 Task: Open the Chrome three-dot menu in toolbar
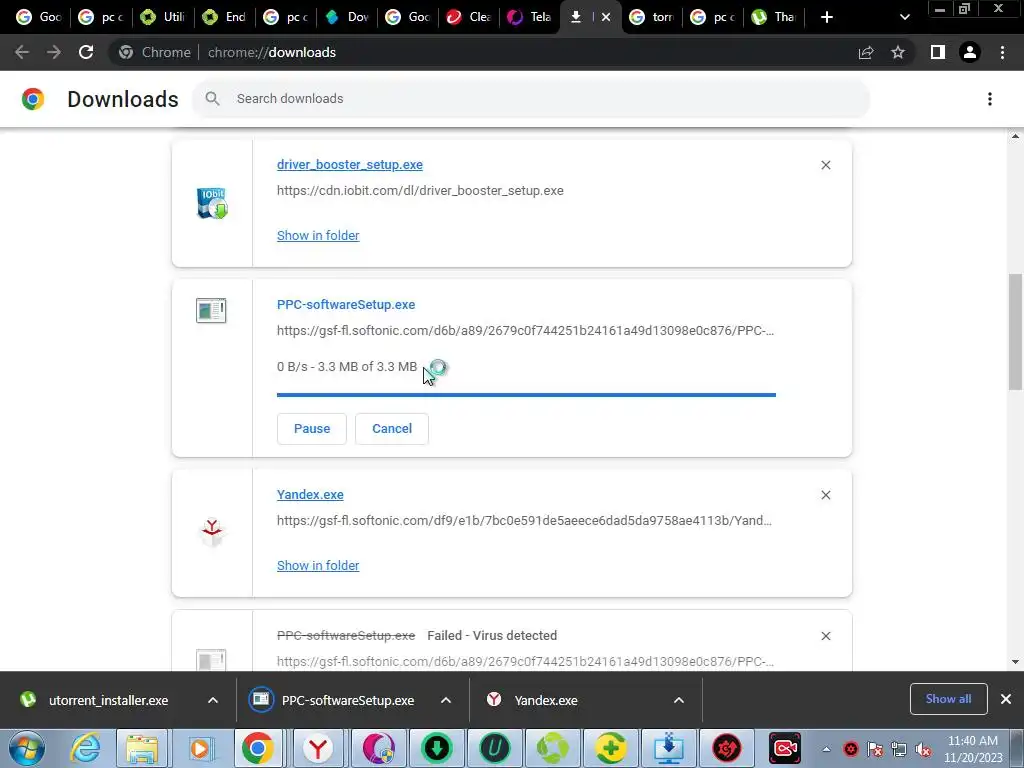pyautogui.click(x=1002, y=52)
